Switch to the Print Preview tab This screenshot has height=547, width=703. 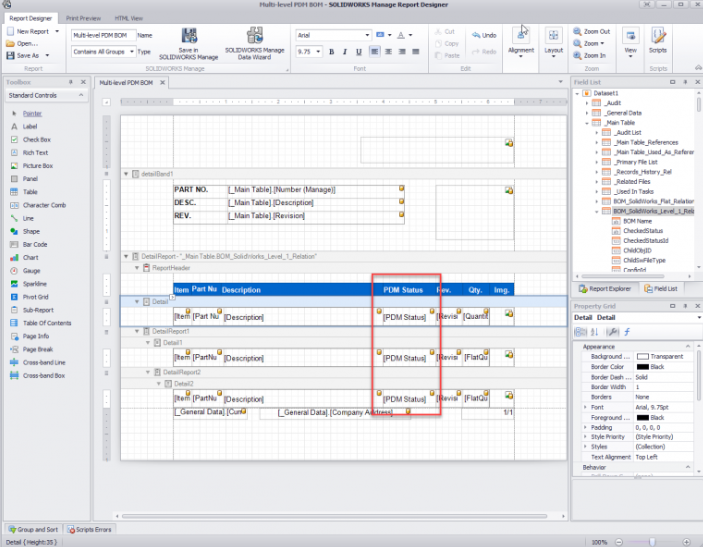pyautogui.click(x=82, y=18)
